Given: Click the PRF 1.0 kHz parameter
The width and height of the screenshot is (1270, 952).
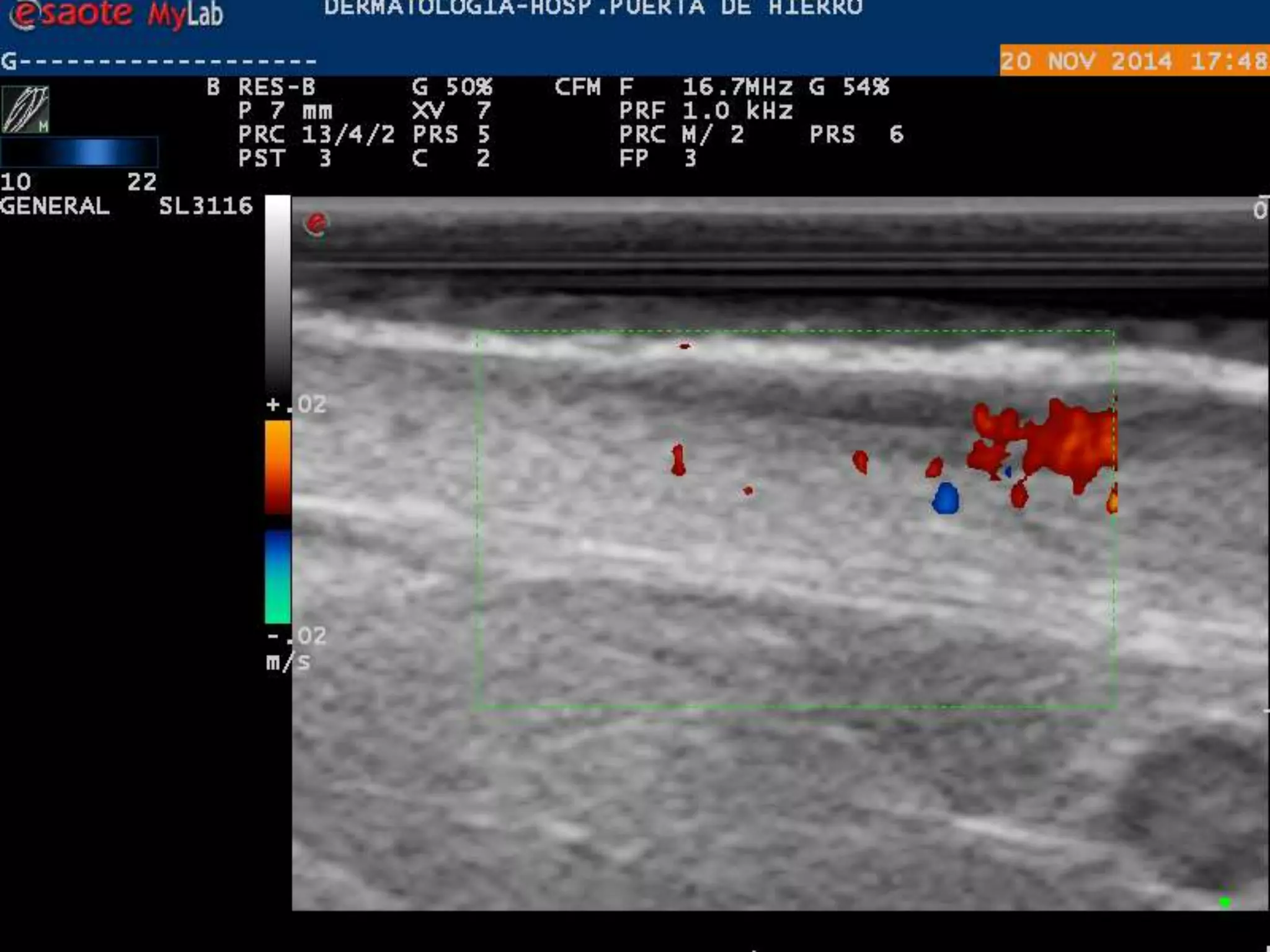Looking at the screenshot, I should [706, 111].
